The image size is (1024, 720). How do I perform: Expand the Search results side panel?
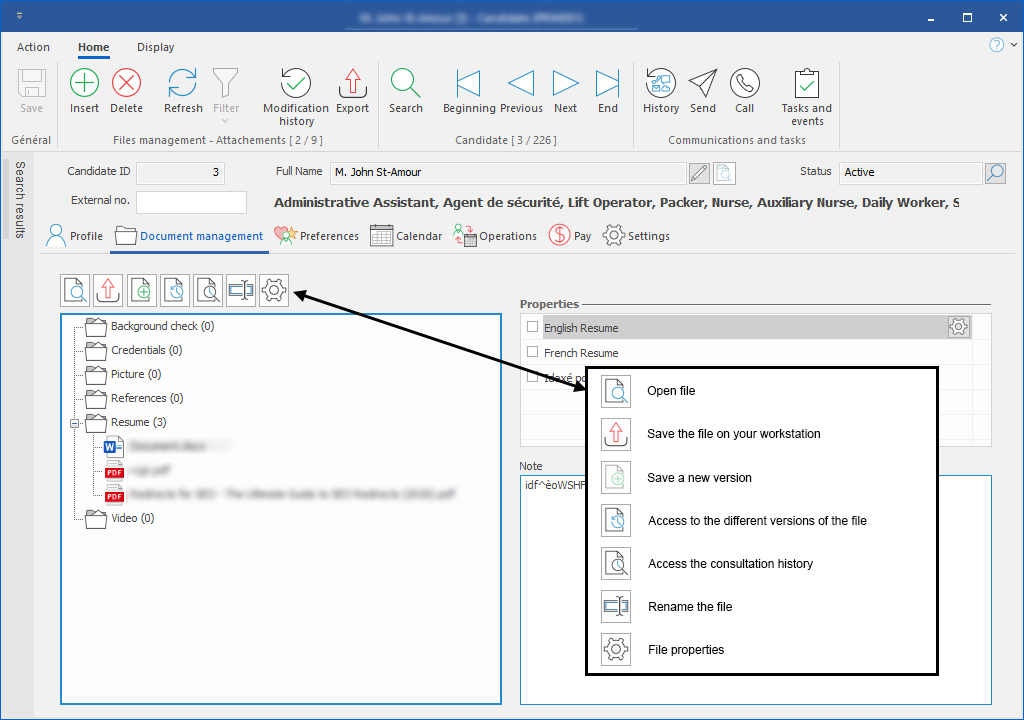click(x=19, y=200)
